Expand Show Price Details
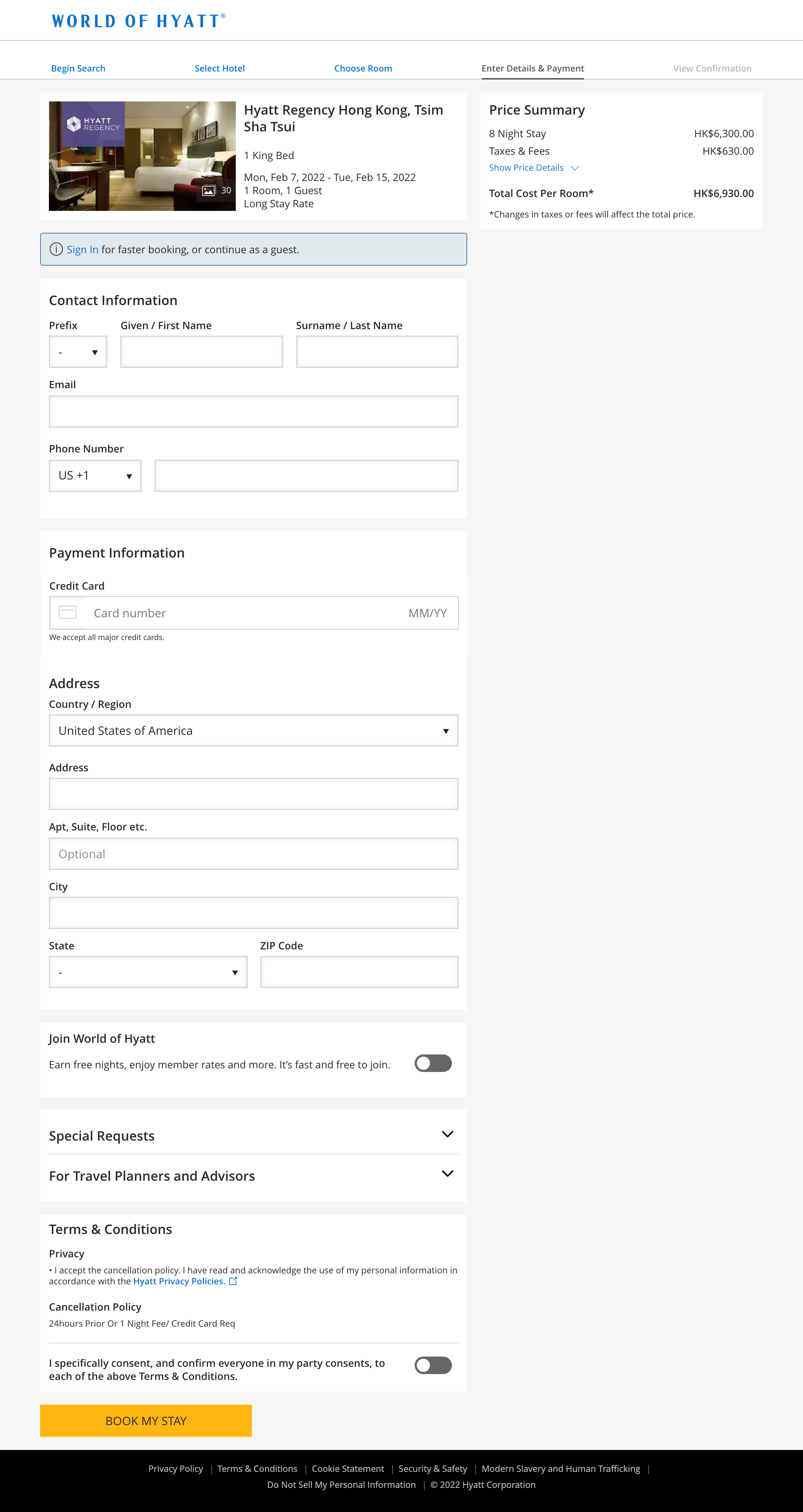 point(533,167)
